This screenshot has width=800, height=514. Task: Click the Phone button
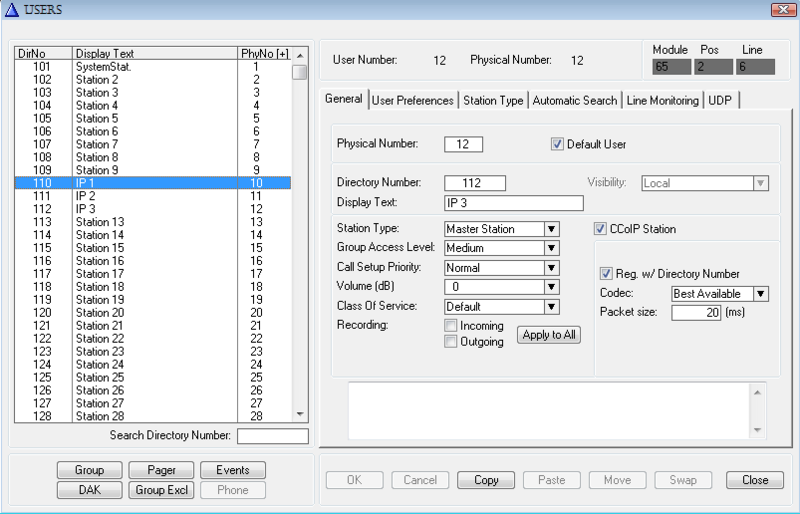(x=233, y=490)
